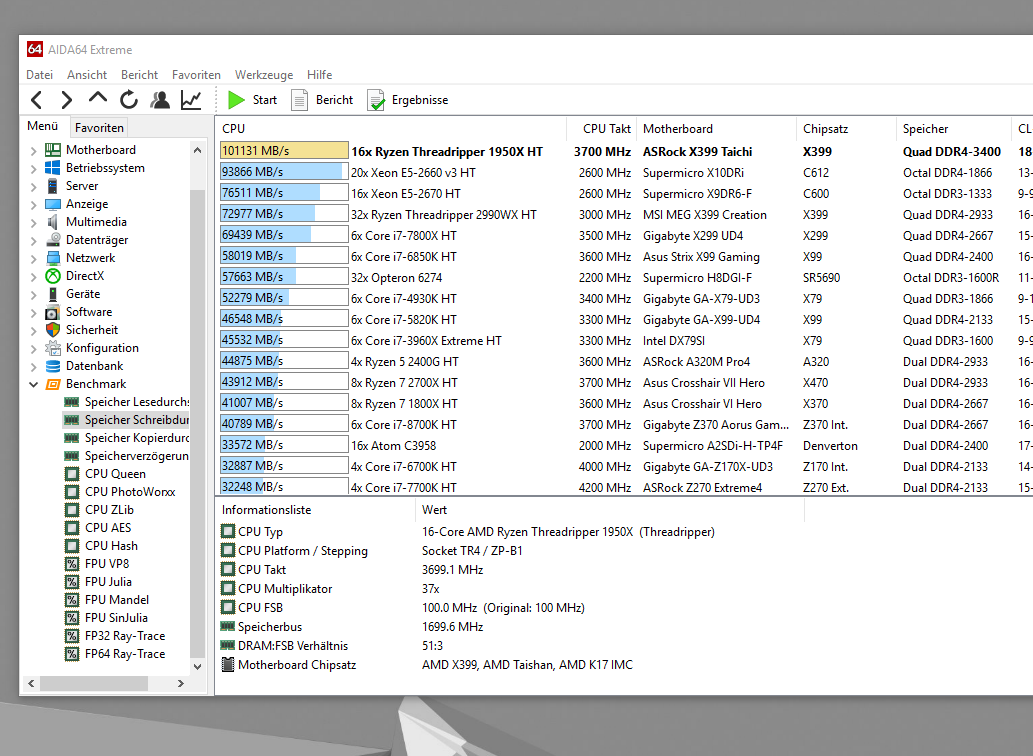Expand the Server tree node
Viewport: 1033px width, 756px height.
pyautogui.click(x=34, y=186)
